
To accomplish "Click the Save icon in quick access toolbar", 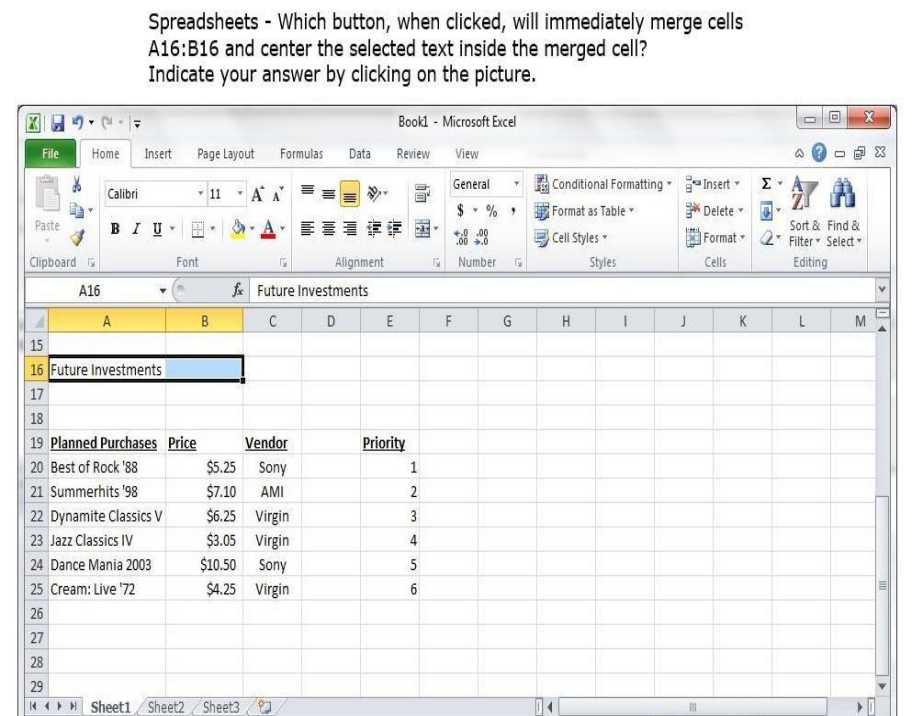I will (x=57, y=123).
